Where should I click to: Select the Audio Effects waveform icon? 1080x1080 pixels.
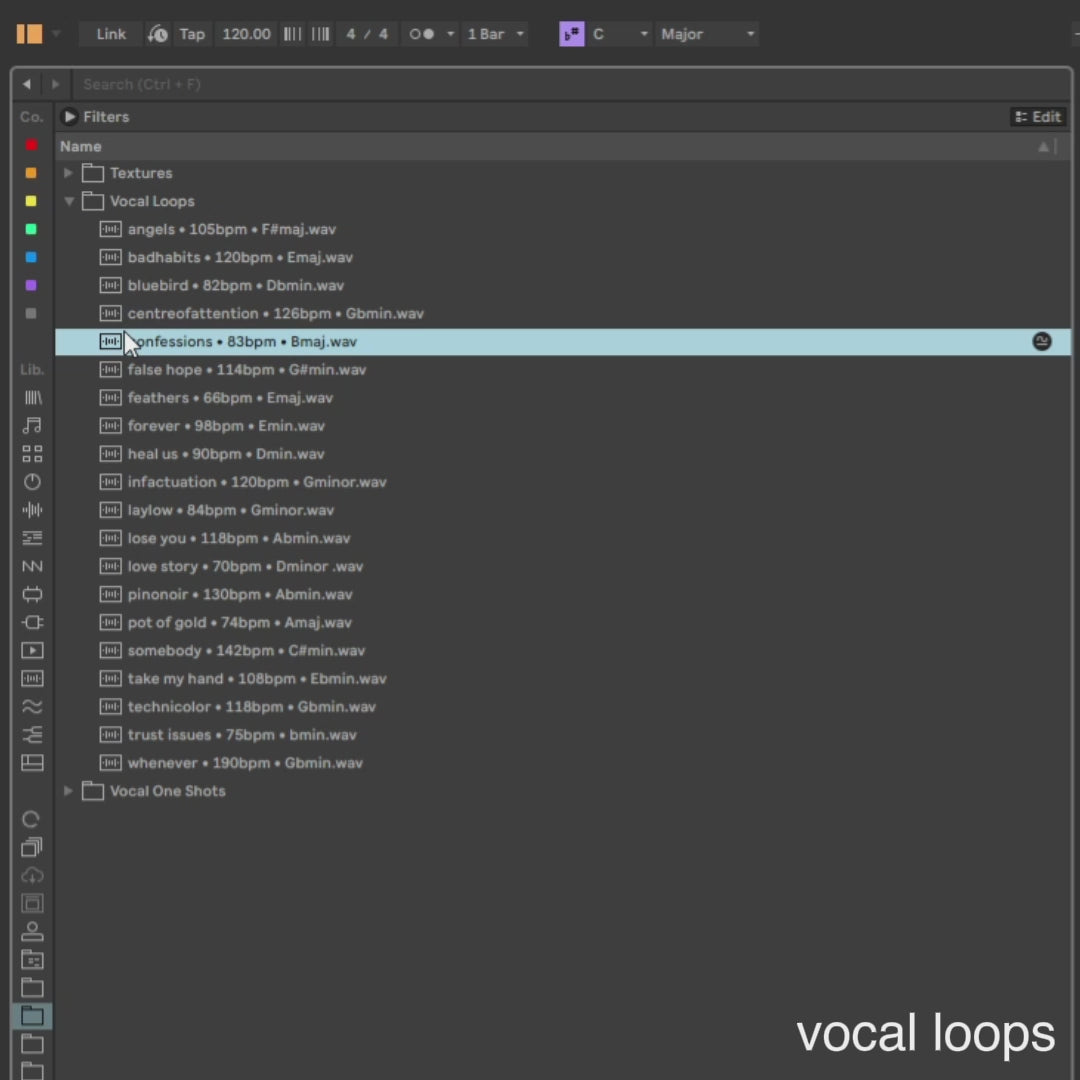[32, 510]
